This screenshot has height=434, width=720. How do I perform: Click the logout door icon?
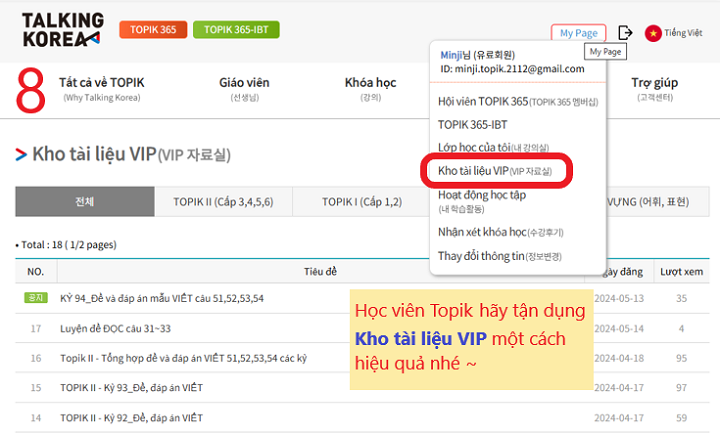tap(625, 33)
